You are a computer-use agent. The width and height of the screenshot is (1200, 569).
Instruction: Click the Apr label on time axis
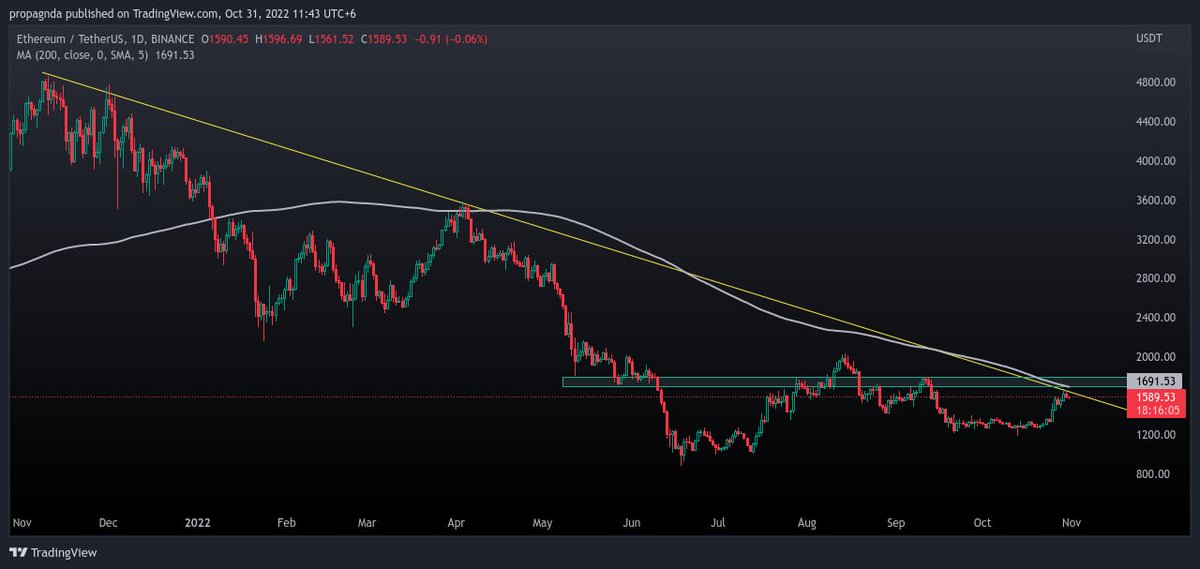457,523
